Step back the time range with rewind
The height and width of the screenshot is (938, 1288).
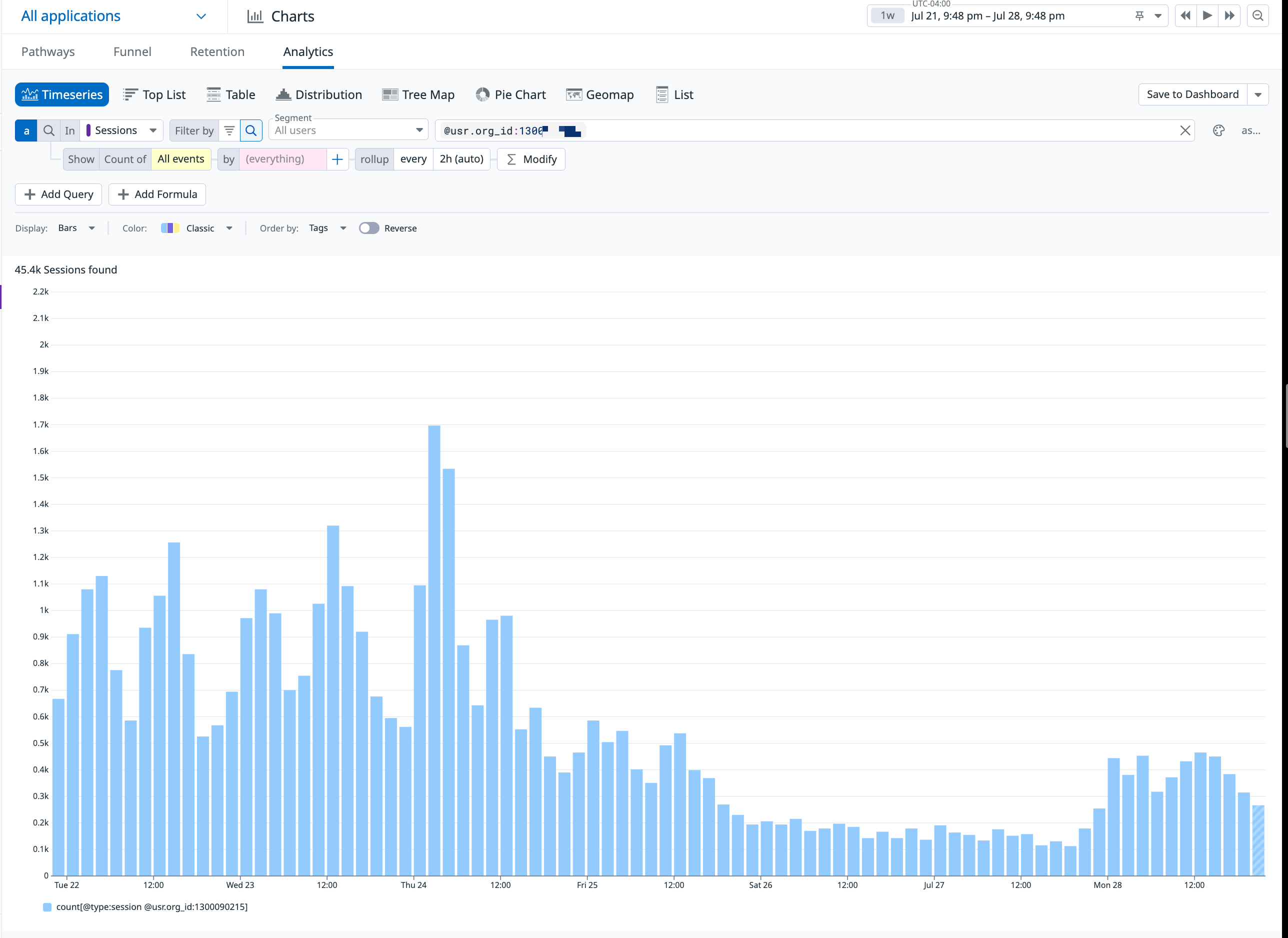coord(1186,16)
